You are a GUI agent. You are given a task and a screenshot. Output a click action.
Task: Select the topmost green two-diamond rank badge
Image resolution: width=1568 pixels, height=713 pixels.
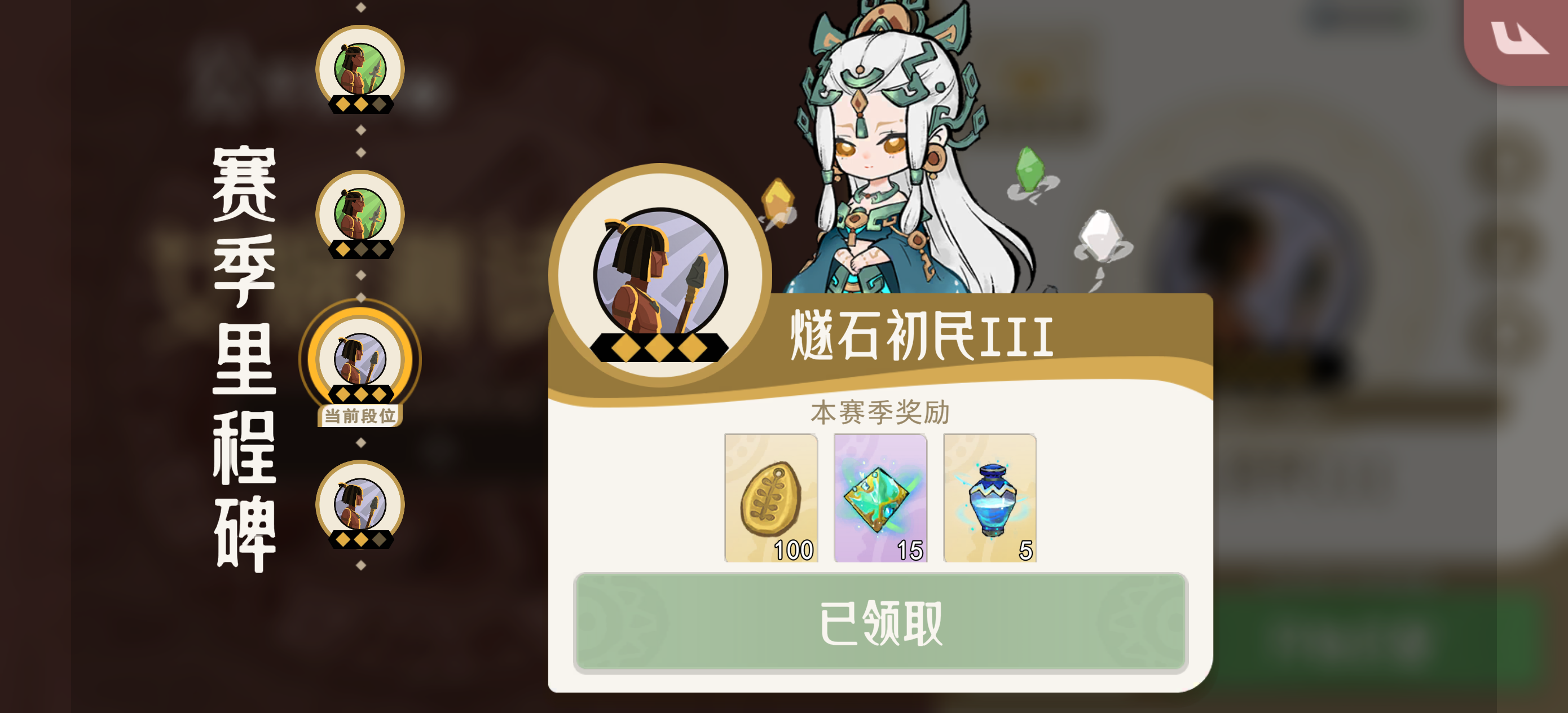coord(360,69)
